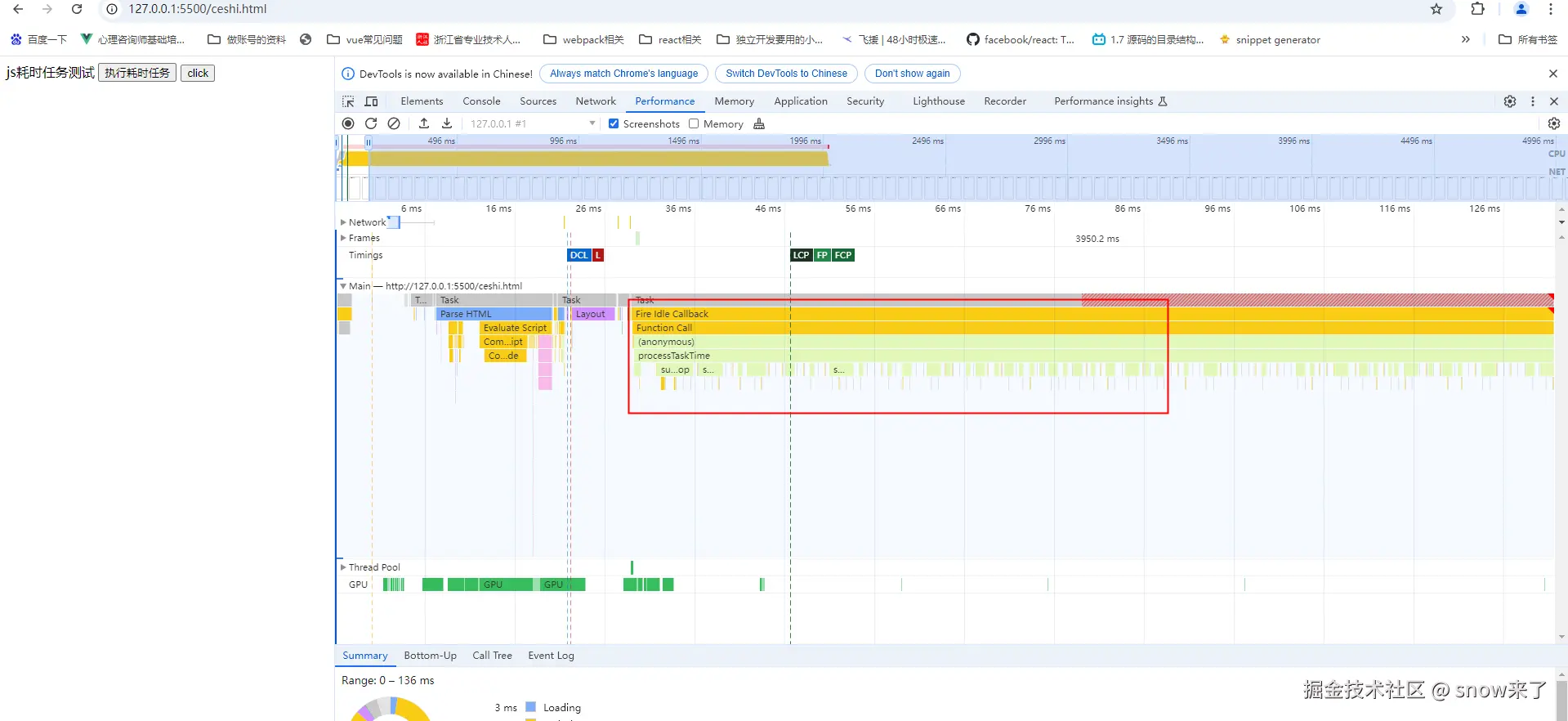Expand the Thread Pool track
Image resolution: width=1568 pixels, height=721 pixels.
(343, 567)
